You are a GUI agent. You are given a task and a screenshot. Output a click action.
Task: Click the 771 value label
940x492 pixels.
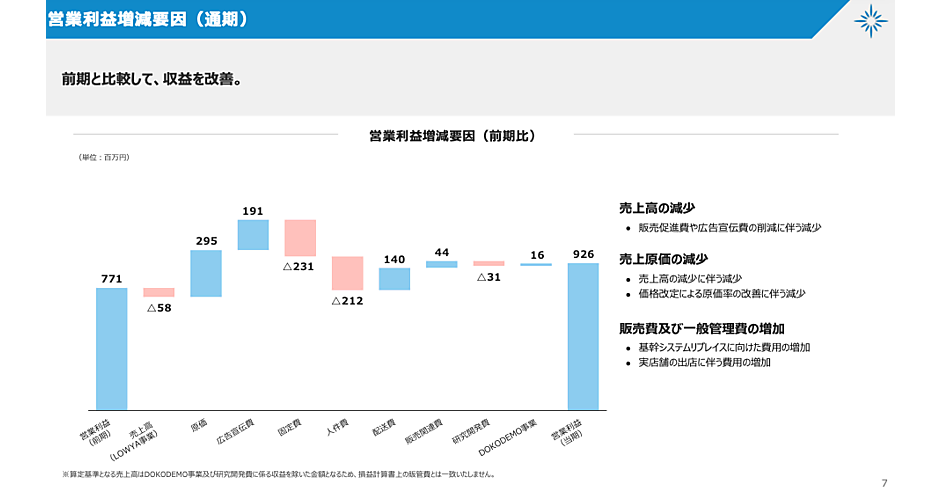pos(112,279)
